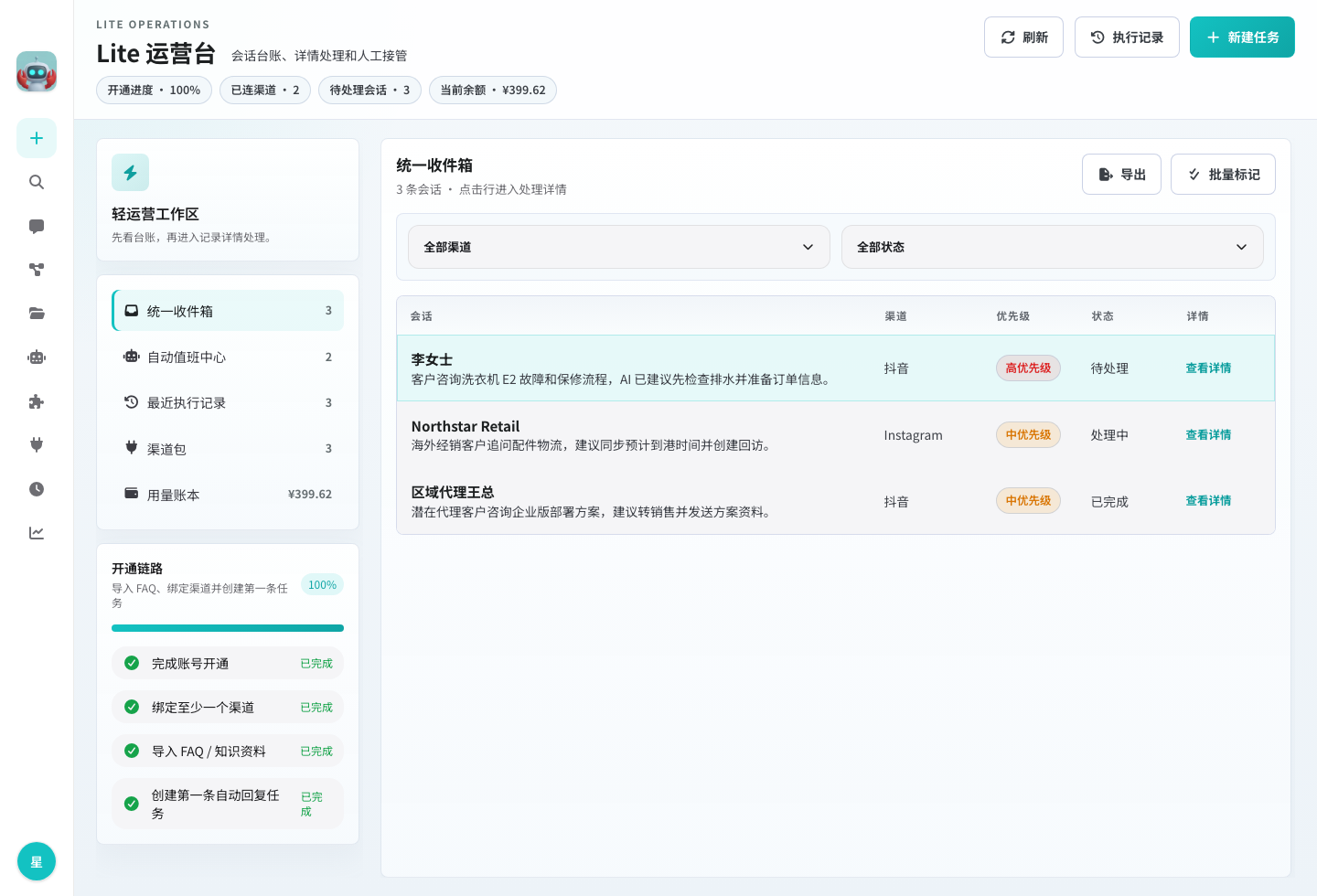This screenshot has width=1317, height=896.
Task: Open clock history icon in sidebar
Action: pos(37,489)
